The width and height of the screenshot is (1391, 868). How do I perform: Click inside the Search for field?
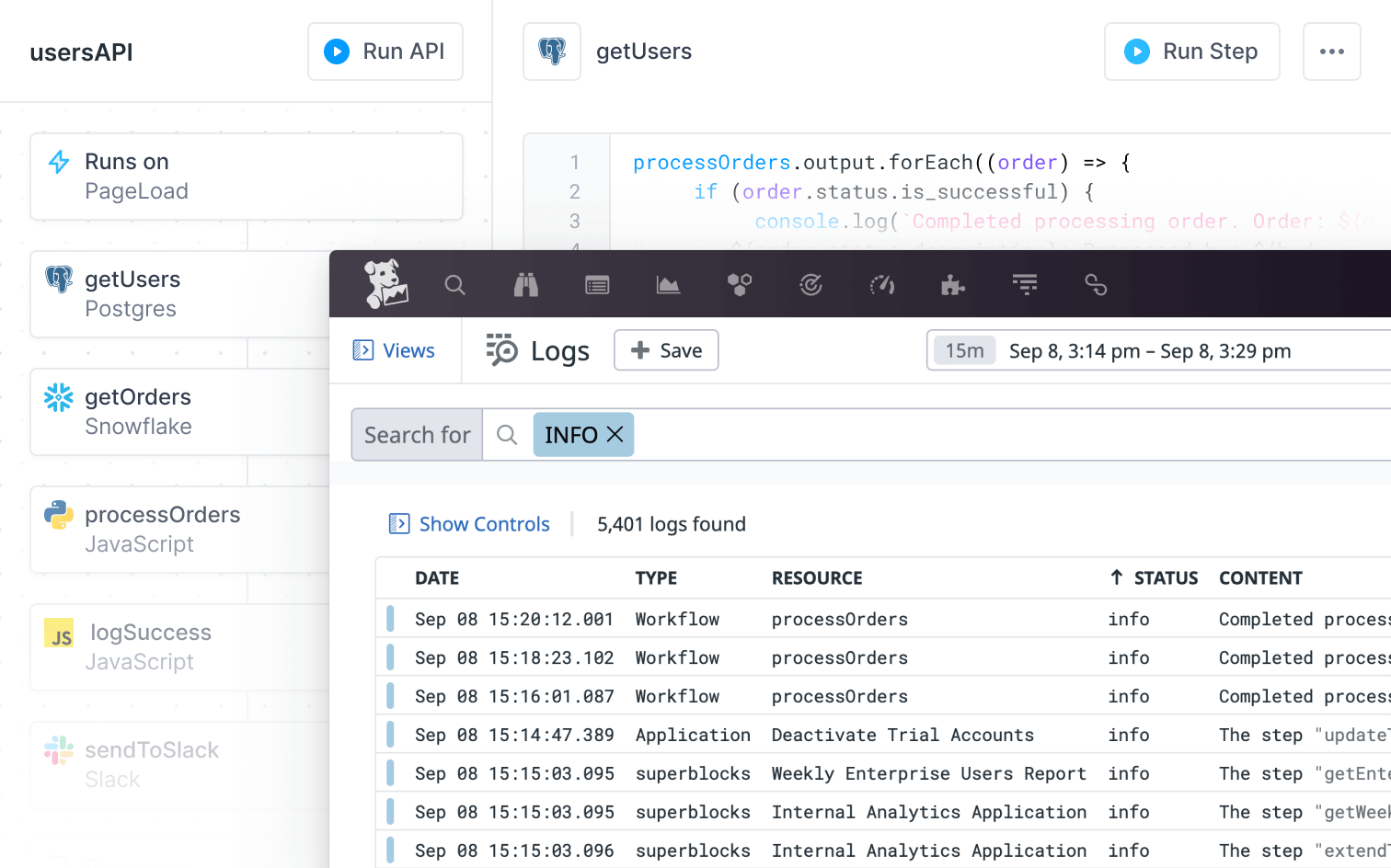[x=416, y=434]
